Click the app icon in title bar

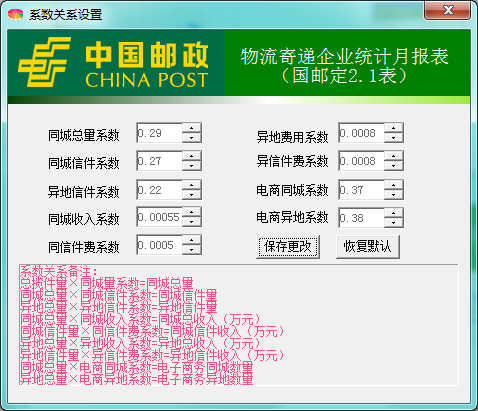(x=15, y=14)
